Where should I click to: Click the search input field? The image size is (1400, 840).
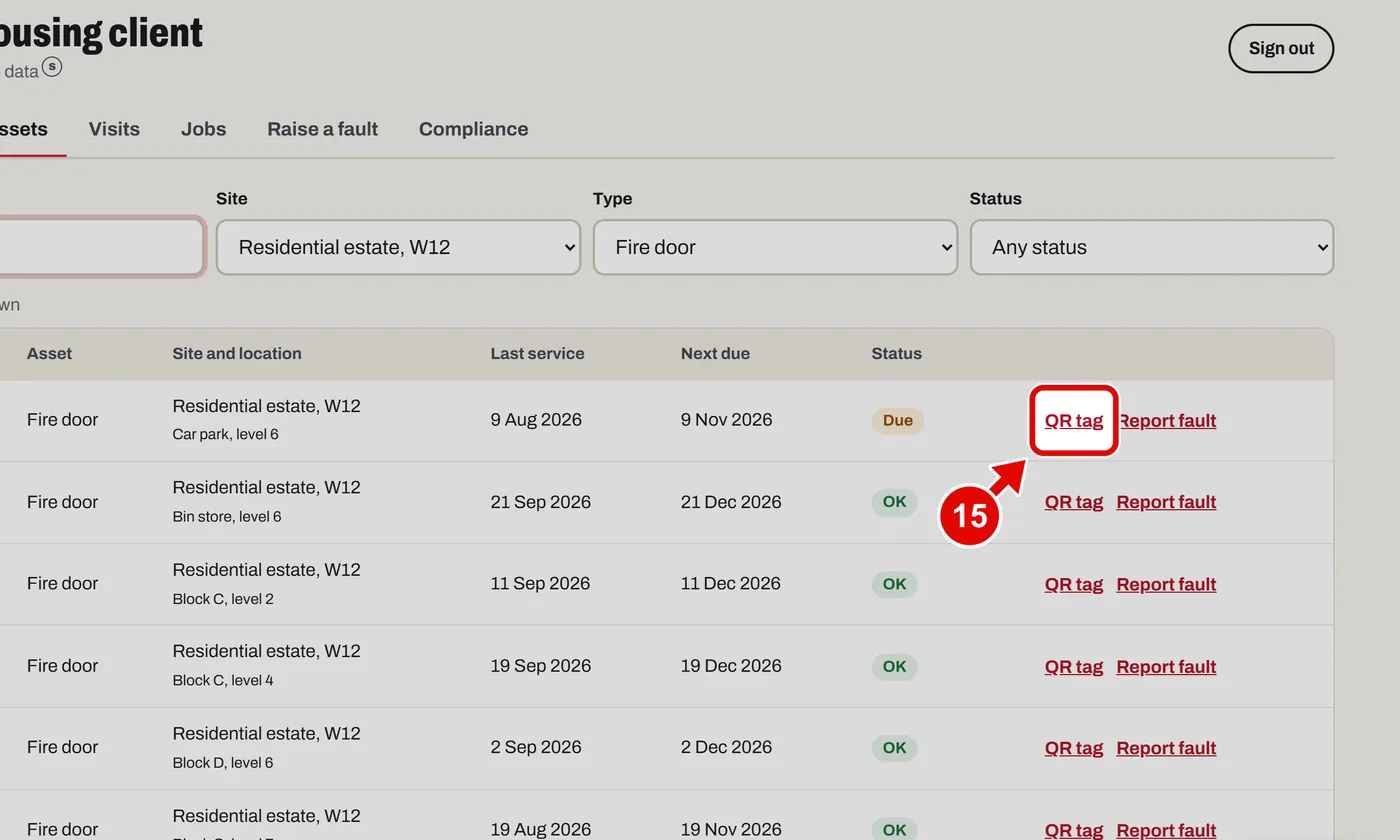coord(100,247)
